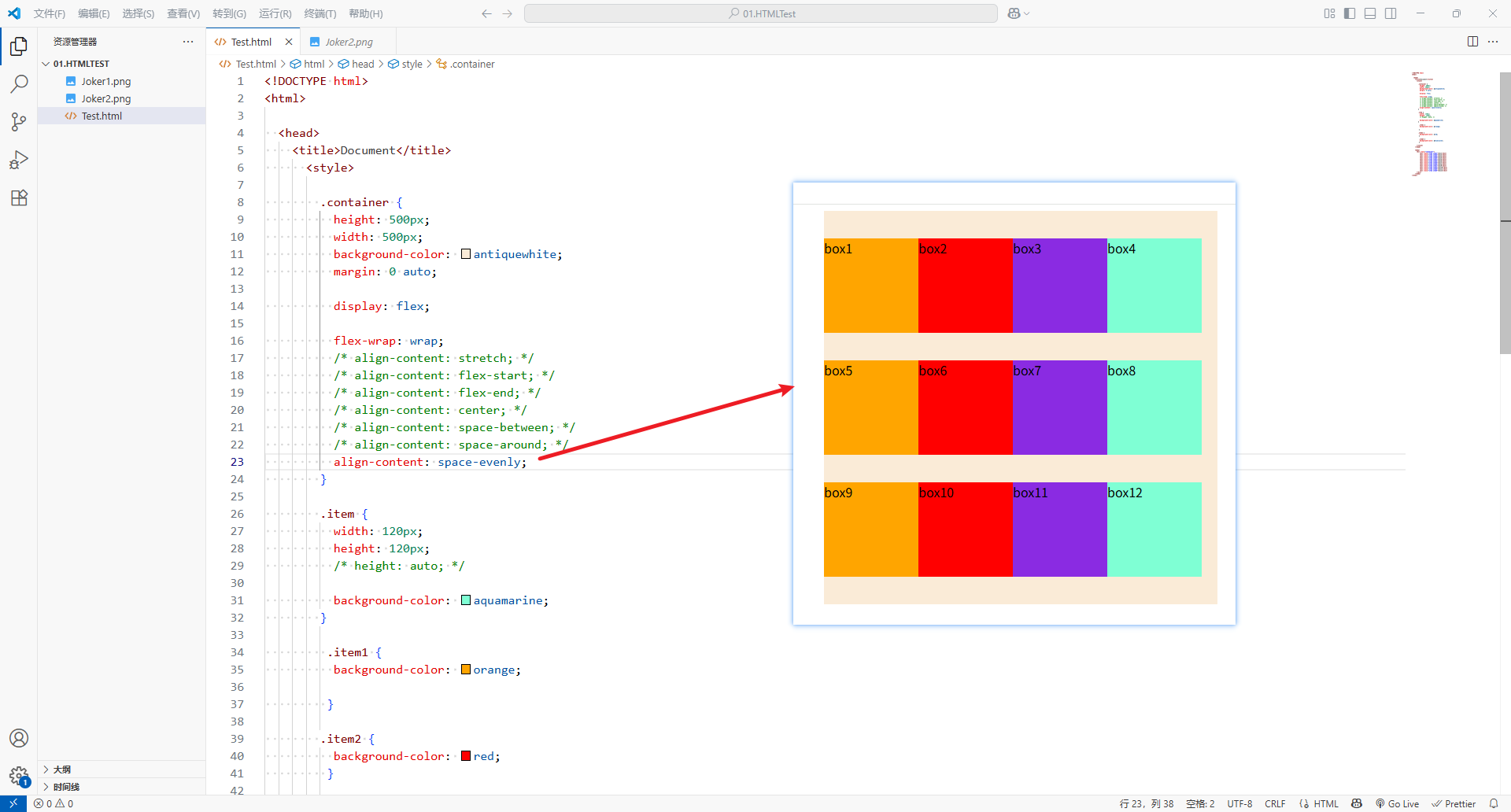Click the vertical editor scrollbar

tap(1505, 212)
